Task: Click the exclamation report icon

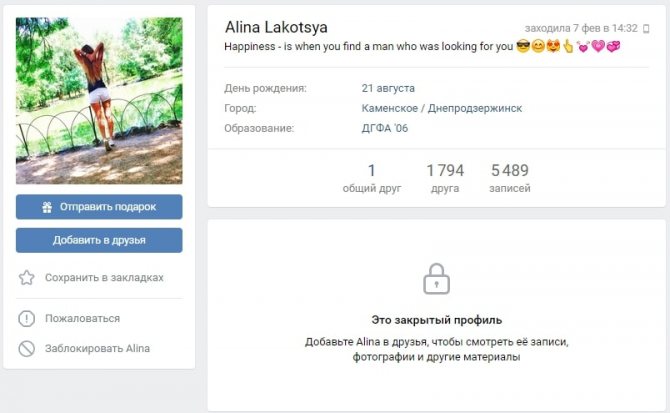Action: point(26,319)
